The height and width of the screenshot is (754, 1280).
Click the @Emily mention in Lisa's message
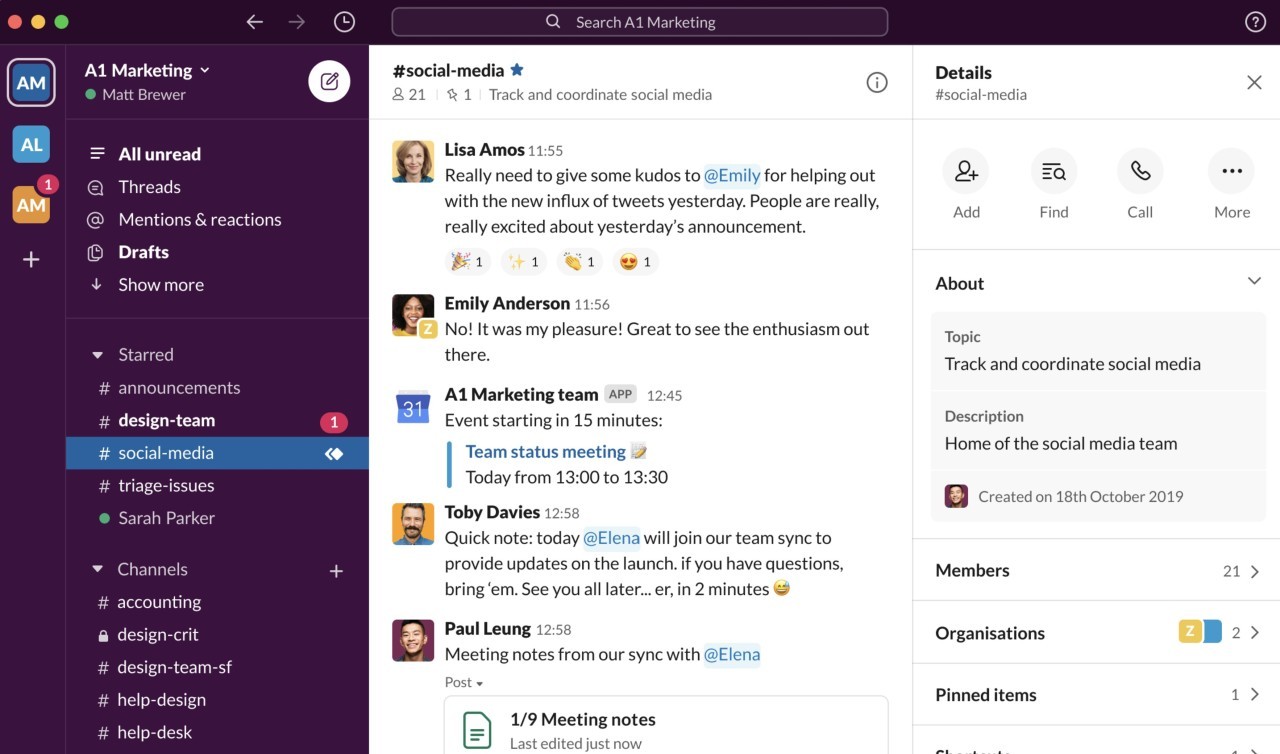(734, 175)
